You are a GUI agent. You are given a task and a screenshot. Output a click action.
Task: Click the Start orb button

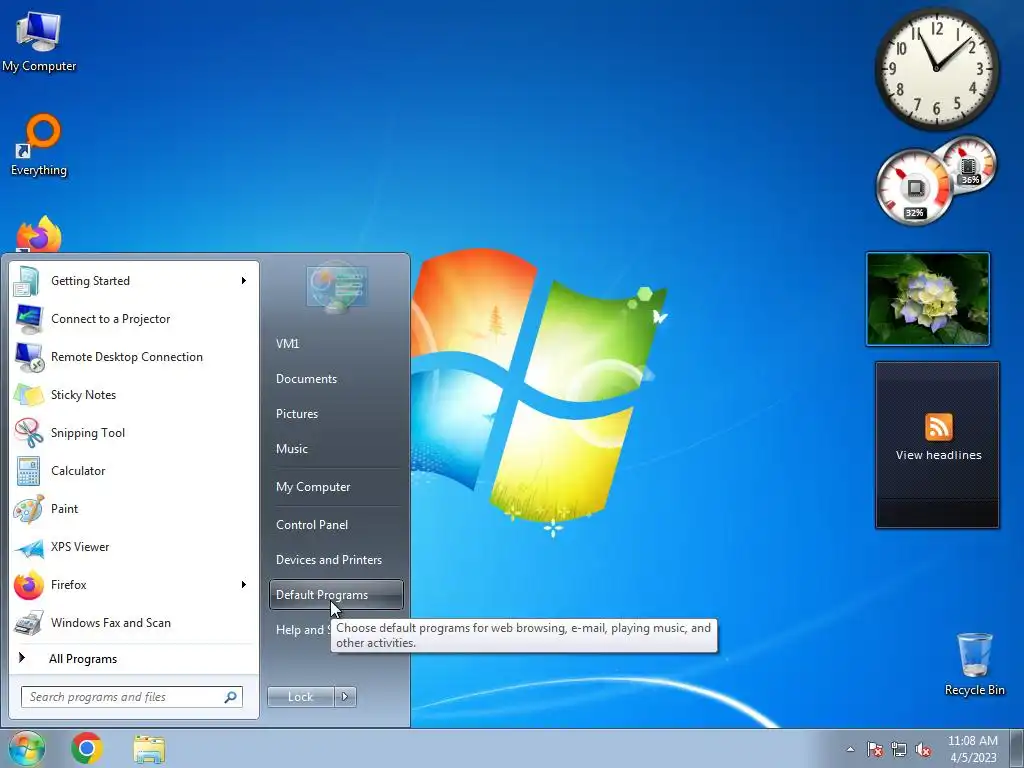pos(27,748)
